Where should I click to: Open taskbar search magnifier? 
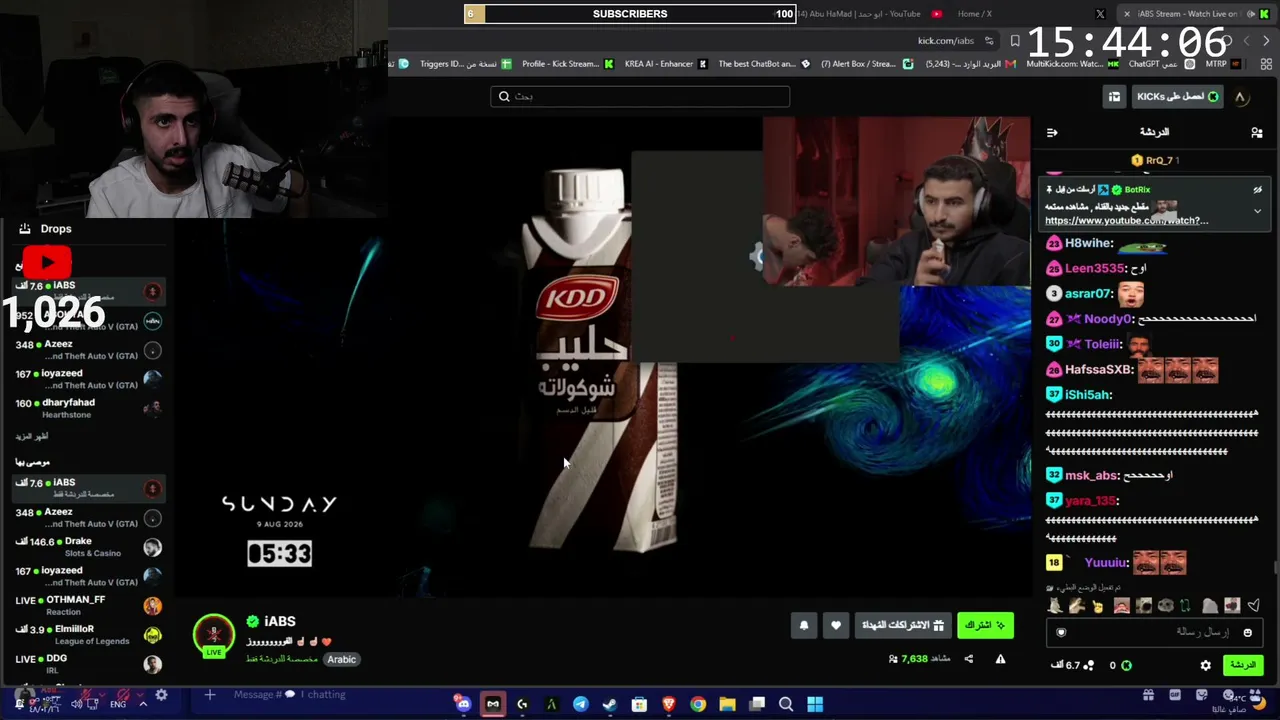click(786, 704)
